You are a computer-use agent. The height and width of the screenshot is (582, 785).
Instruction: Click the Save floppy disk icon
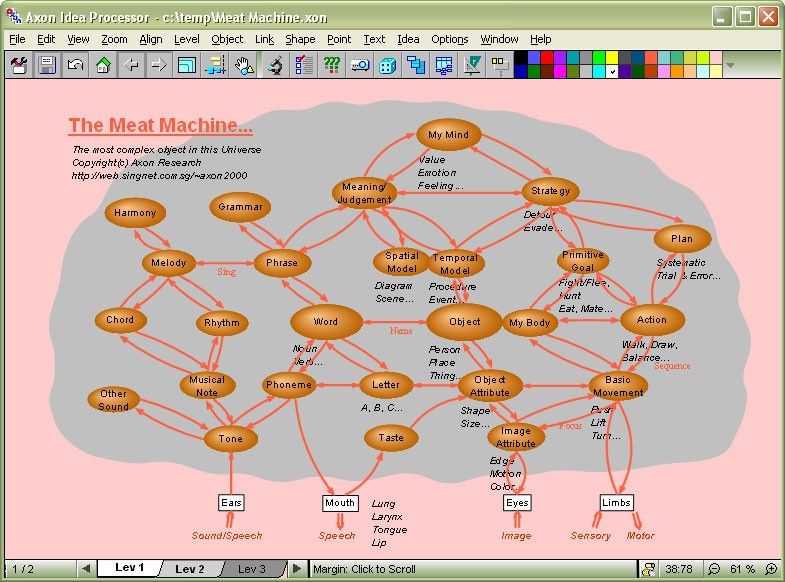(x=46, y=66)
